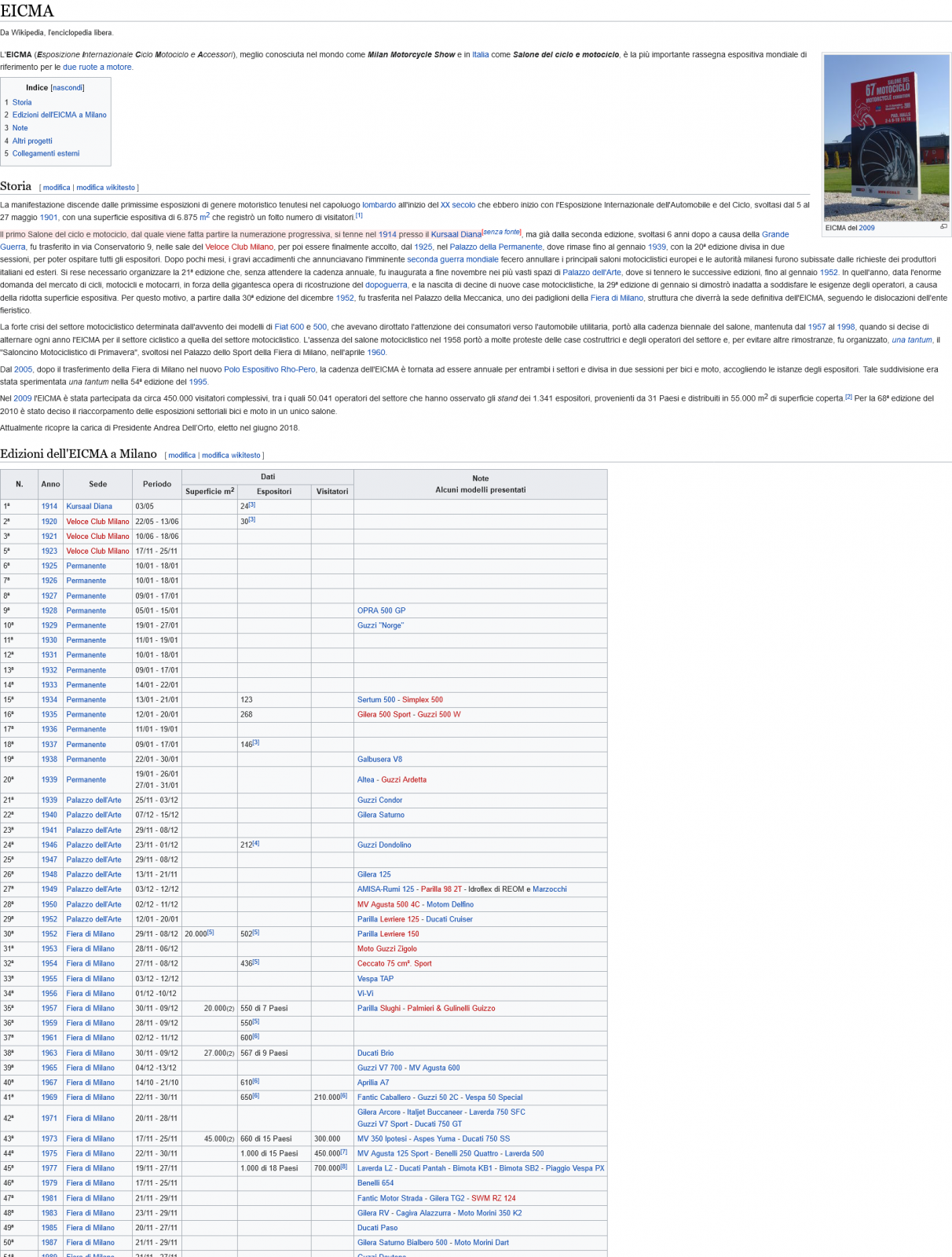Image resolution: width=952 pixels, height=1257 pixels.
Task: Go to Edizioni dell'EICMA a Milano index entry
Action: (60, 115)
